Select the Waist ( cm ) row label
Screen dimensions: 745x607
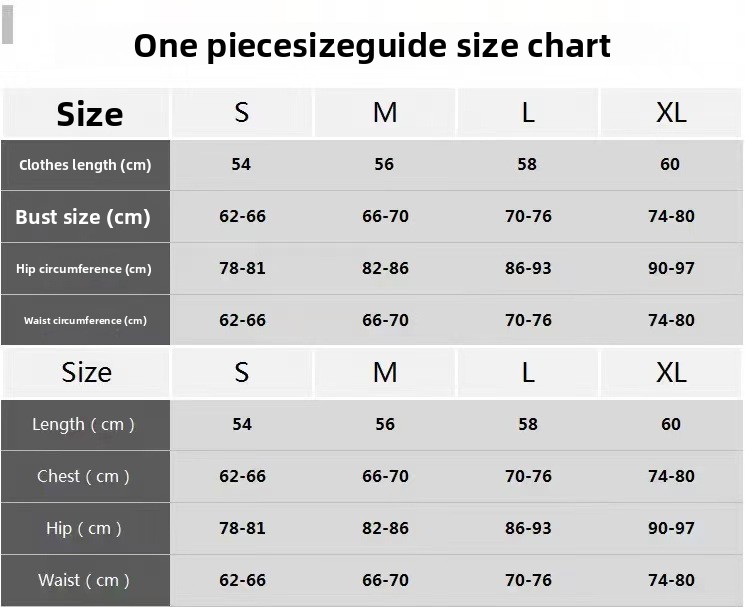[84, 580]
